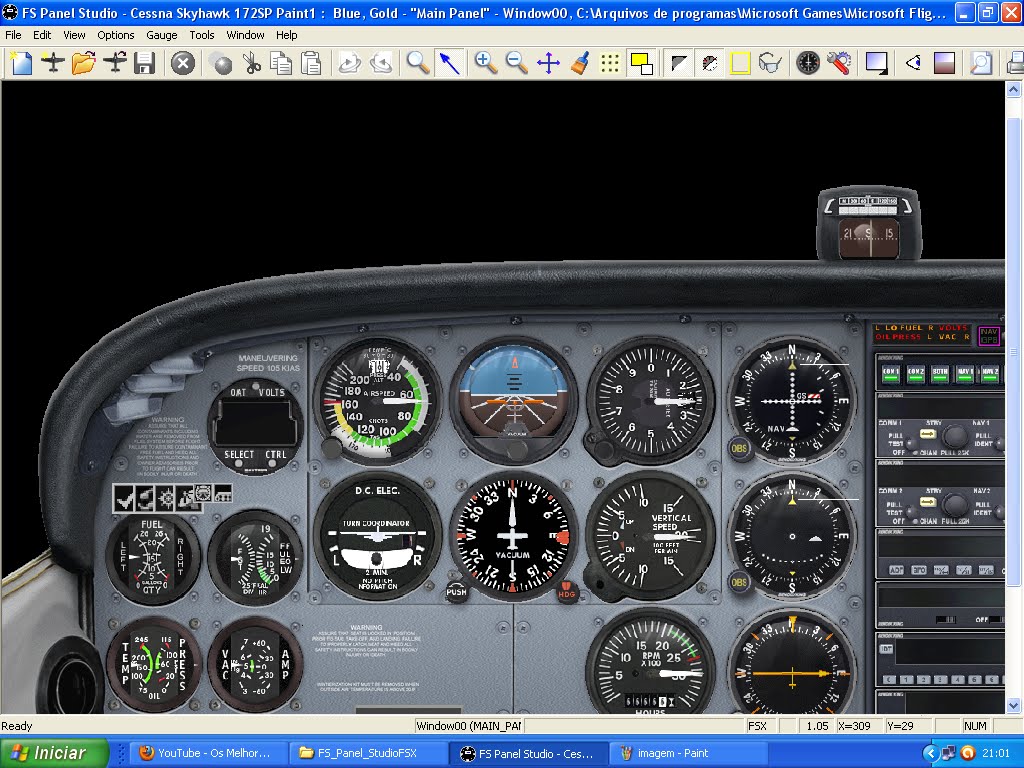Toggle the dot grid display
1024x768 pixels.
(x=610, y=62)
